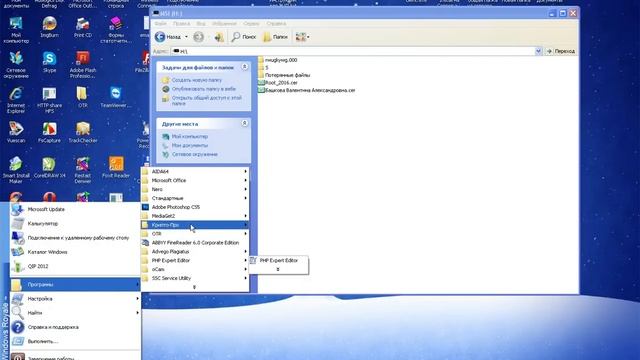The width and height of the screenshot is (640, 360).
Task: Open the Правка menu in Explorer
Action: pos(181,24)
